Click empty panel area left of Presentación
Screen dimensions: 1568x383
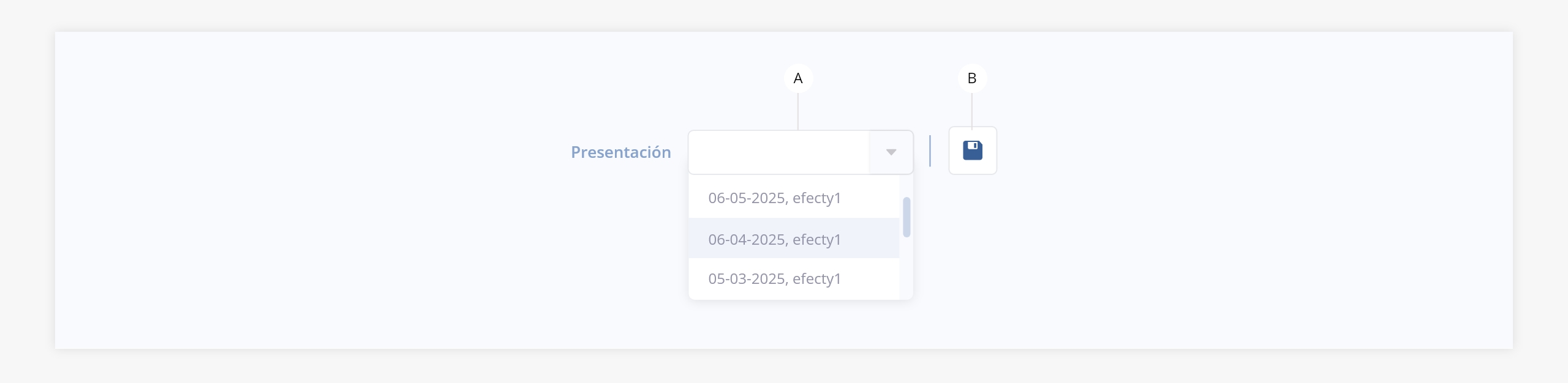coord(306,184)
